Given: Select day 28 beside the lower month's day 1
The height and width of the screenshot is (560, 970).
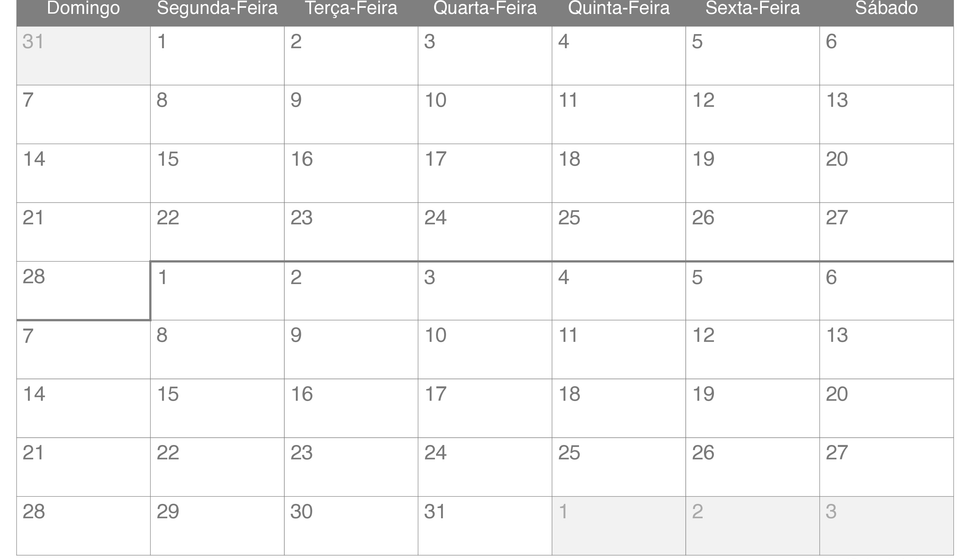Looking at the screenshot, I should [84, 291].
